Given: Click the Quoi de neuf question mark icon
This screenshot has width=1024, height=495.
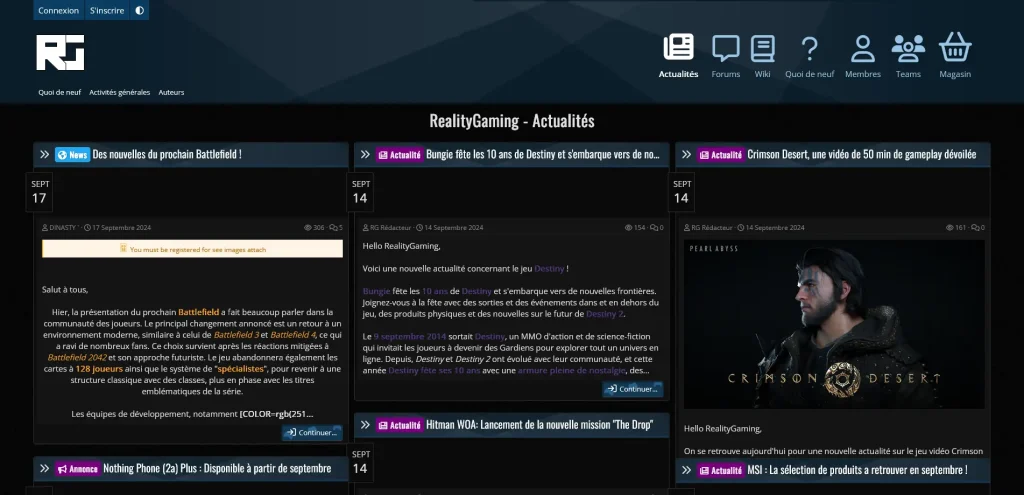Looking at the screenshot, I should pyautogui.click(x=809, y=48).
